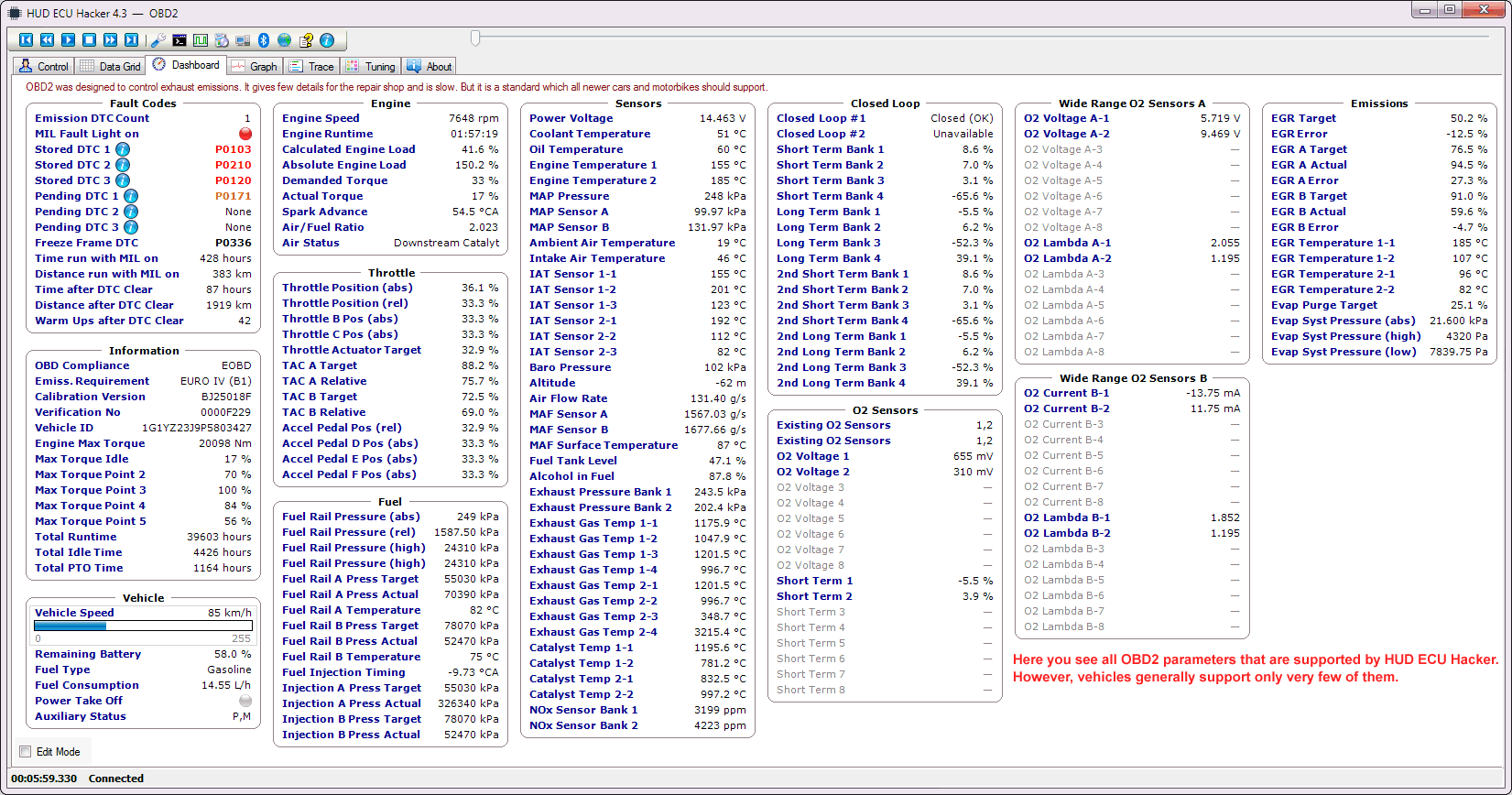Click the disc/backup toolbar icon

(222, 40)
